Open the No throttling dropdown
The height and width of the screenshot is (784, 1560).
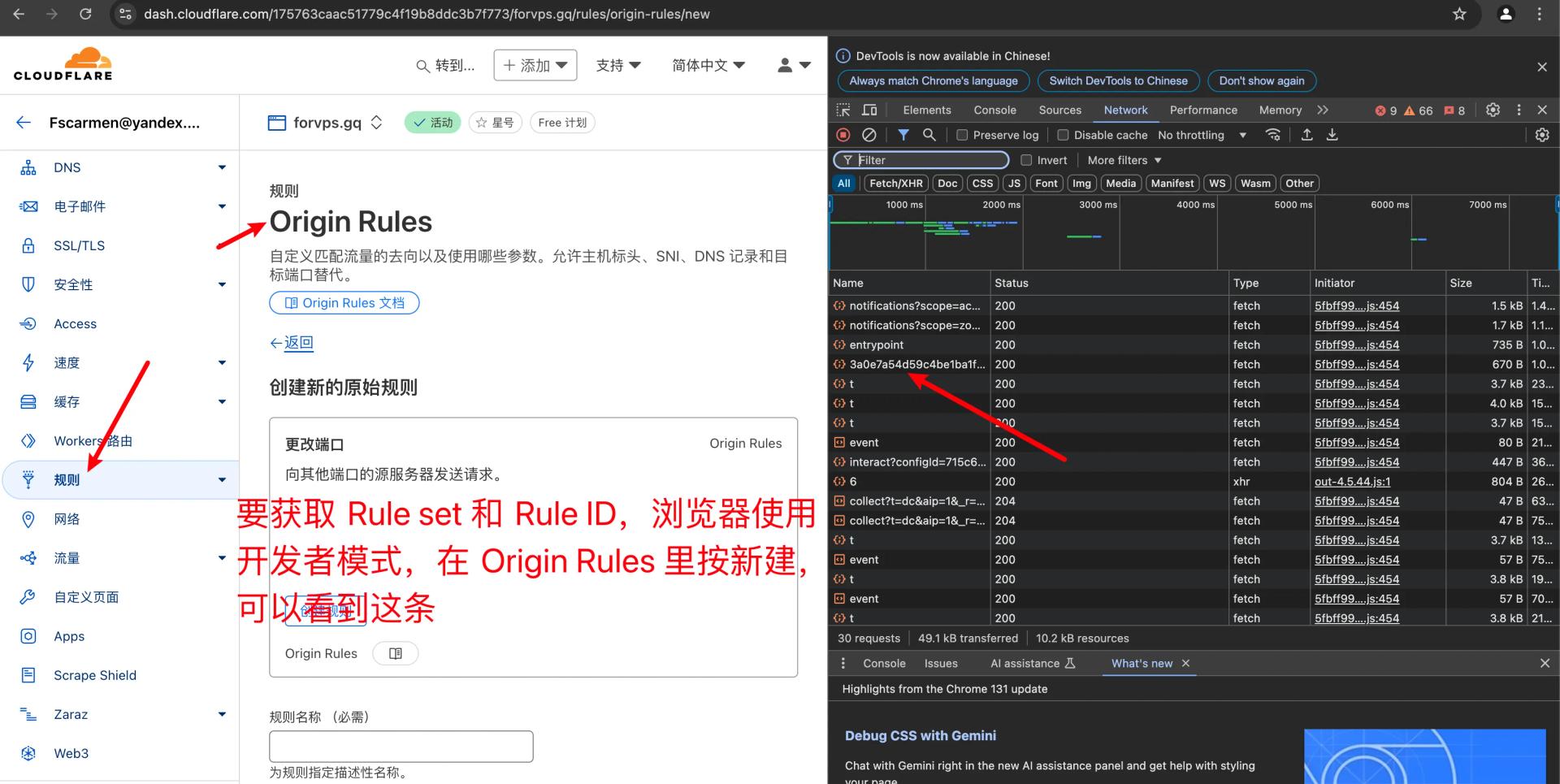[x=1202, y=135]
